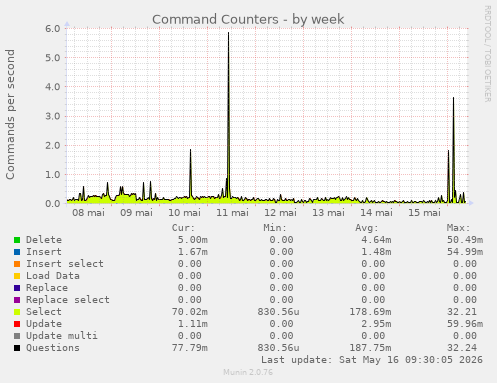Click the 'Cur:' column header

click(x=183, y=228)
